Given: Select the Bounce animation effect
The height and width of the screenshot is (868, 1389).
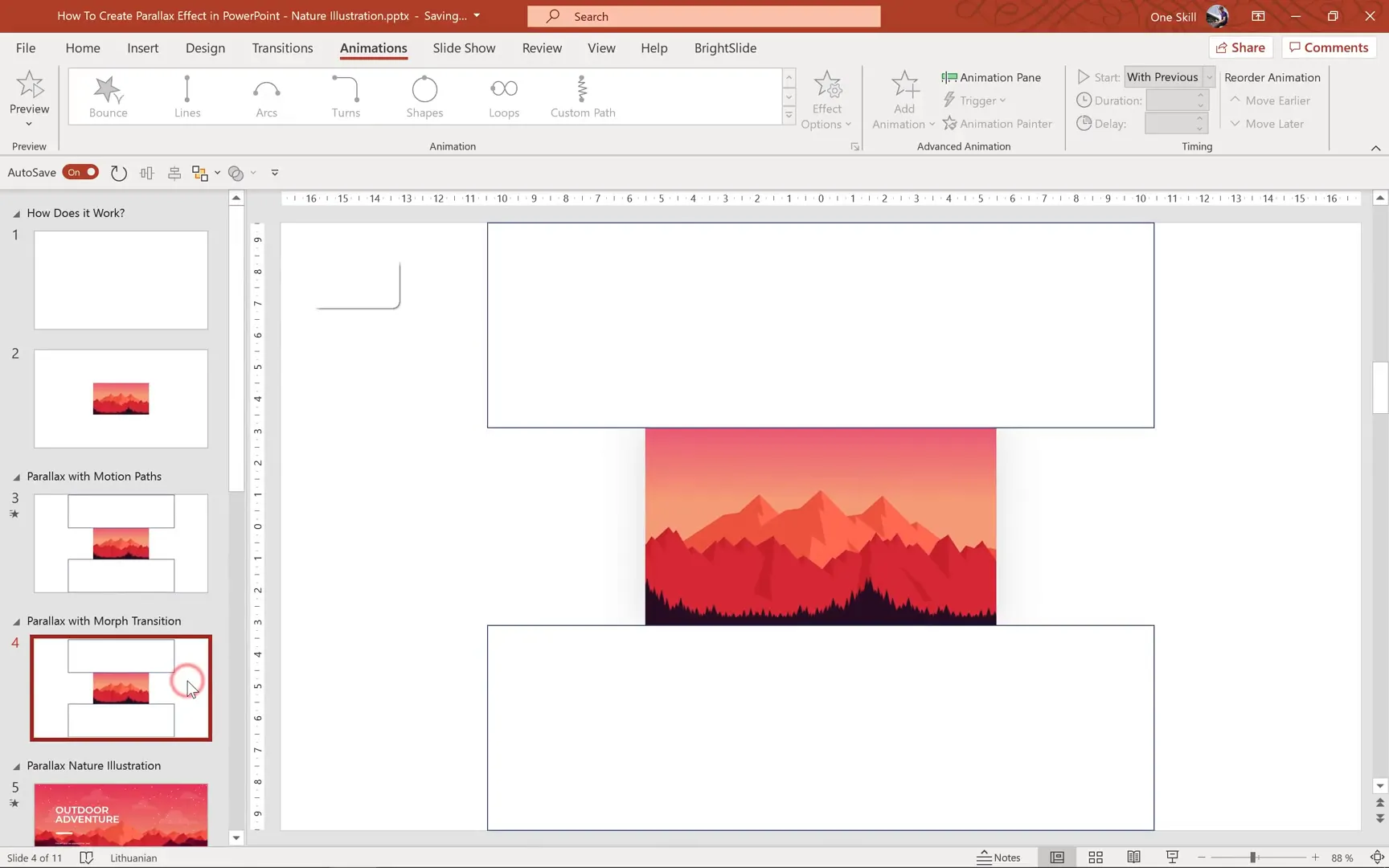Looking at the screenshot, I should tap(108, 96).
